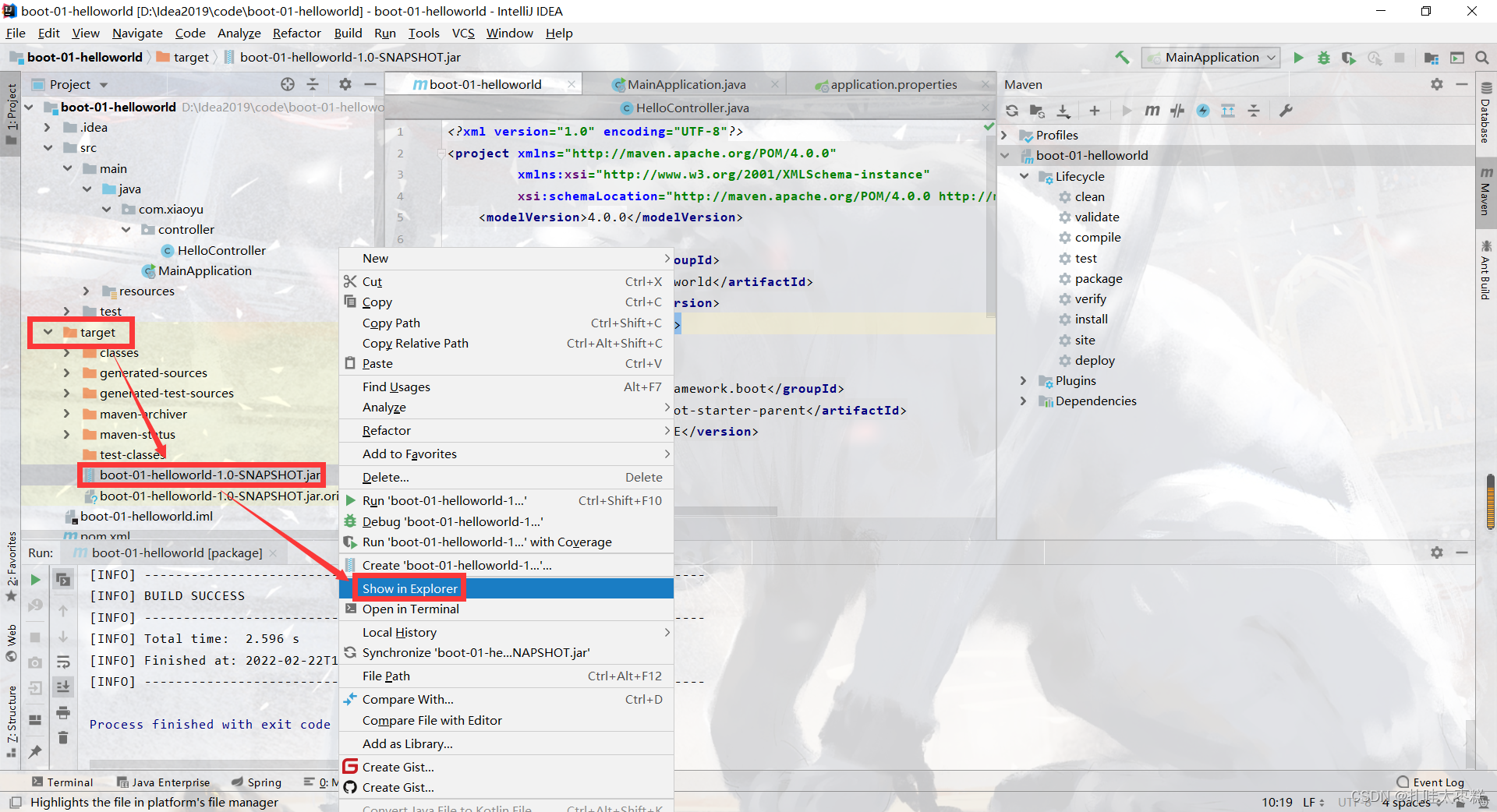
Task: Choose Show in Explorer from context menu
Action: pyautogui.click(x=507, y=588)
